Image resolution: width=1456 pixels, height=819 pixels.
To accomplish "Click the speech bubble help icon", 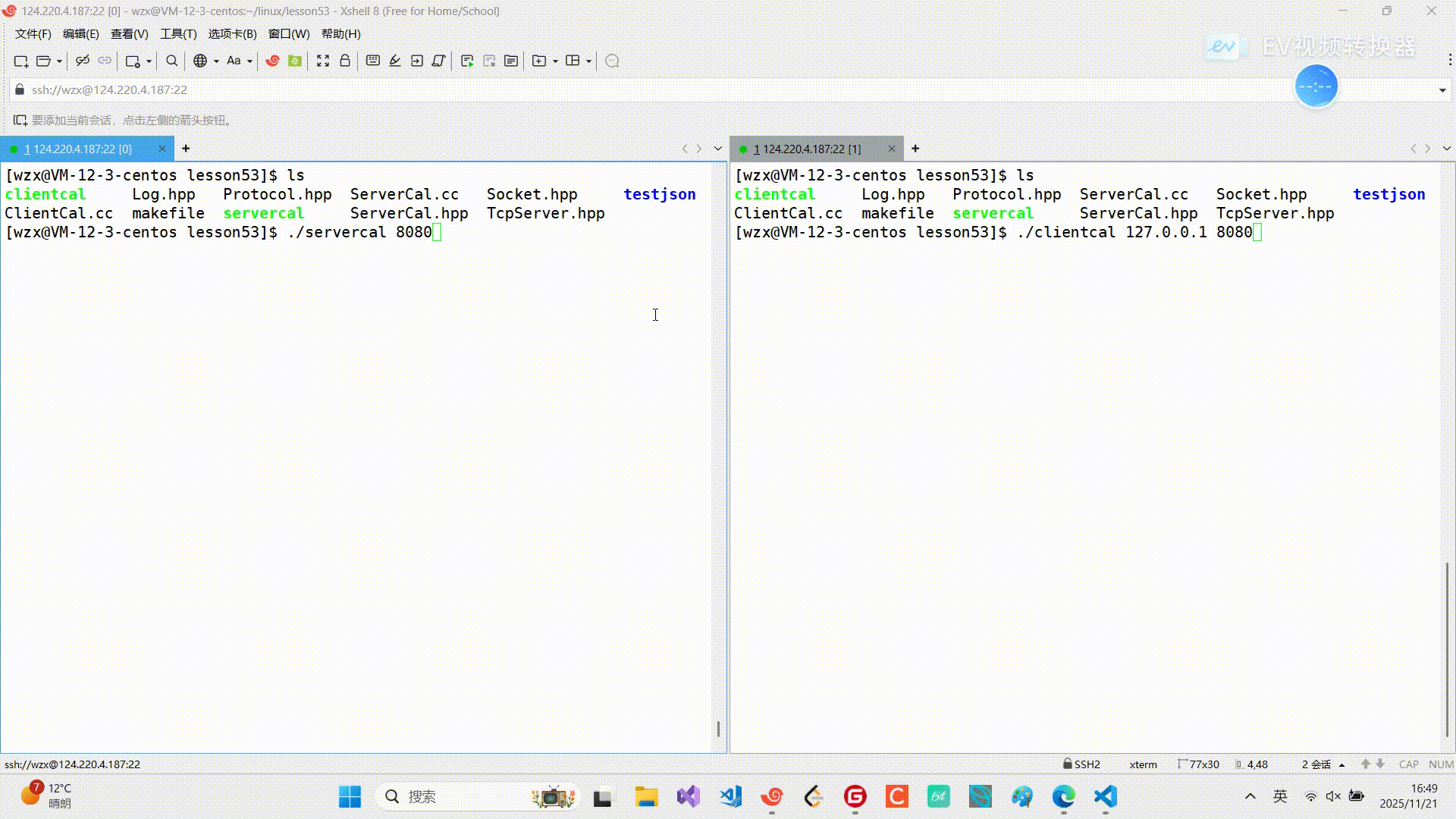I will click(x=613, y=61).
